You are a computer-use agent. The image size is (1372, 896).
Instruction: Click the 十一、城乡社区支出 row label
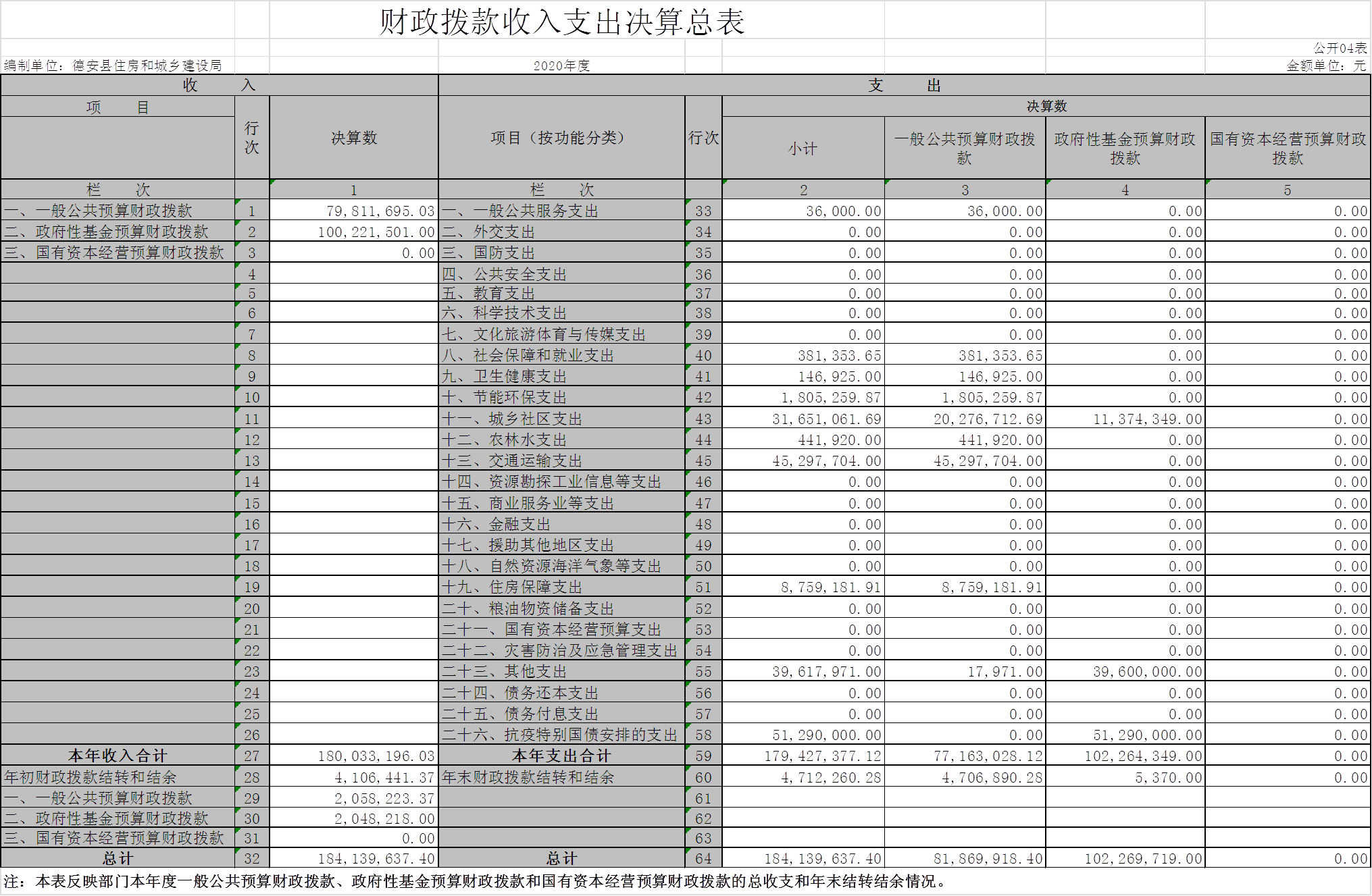click(x=512, y=419)
